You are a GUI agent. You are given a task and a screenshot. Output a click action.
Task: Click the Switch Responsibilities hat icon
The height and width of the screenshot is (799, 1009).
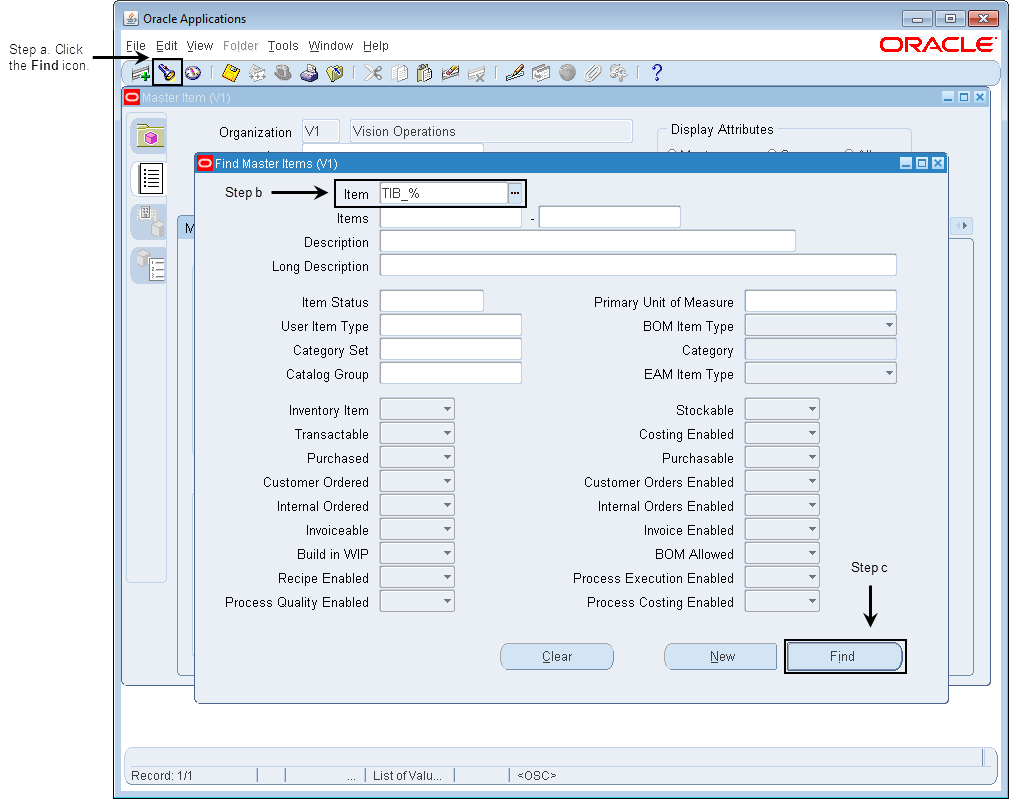click(x=283, y=73)
